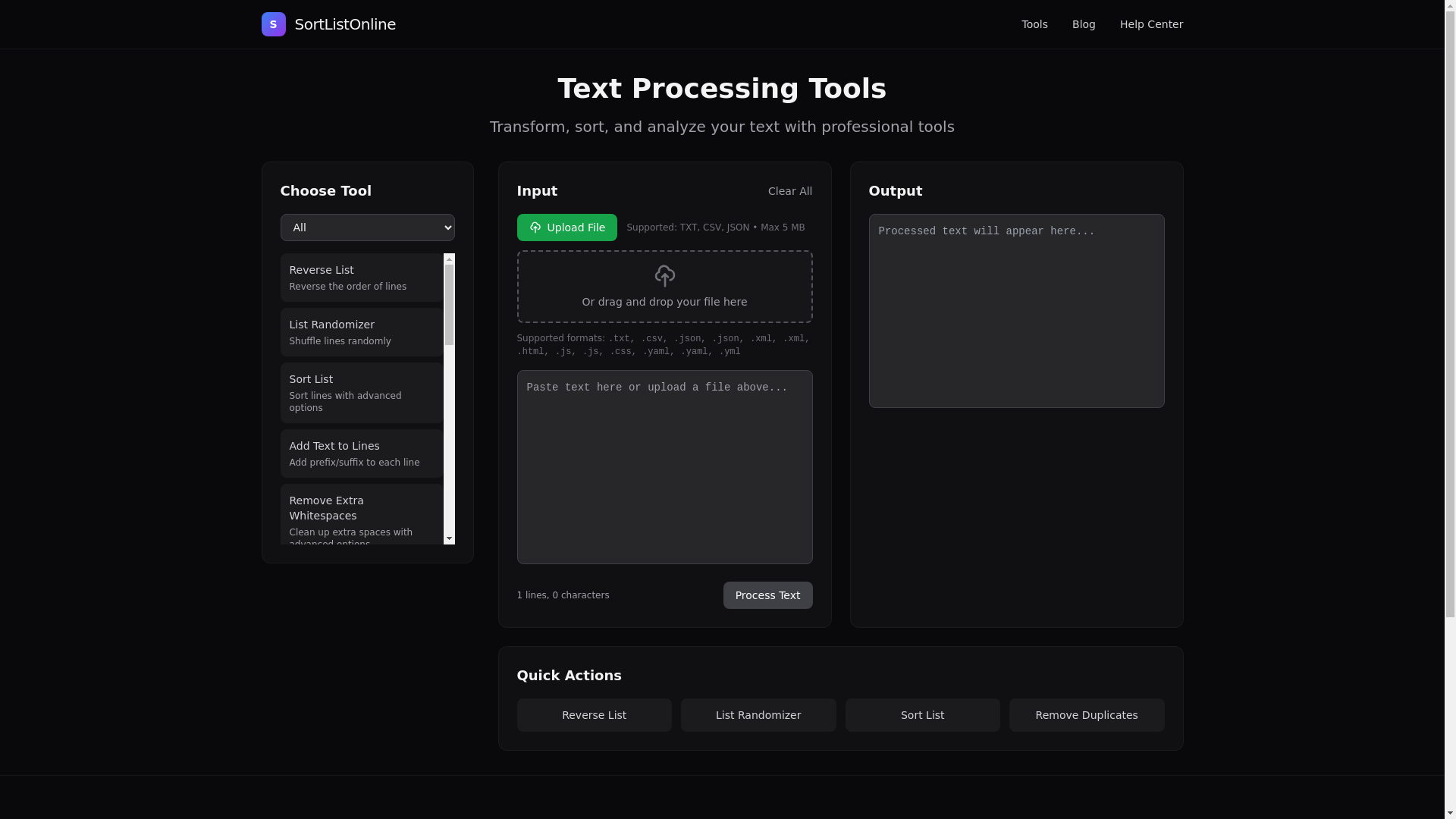Click the tool list scrollbar thumb
This screenshot has height=819, width=1456.
449,305
